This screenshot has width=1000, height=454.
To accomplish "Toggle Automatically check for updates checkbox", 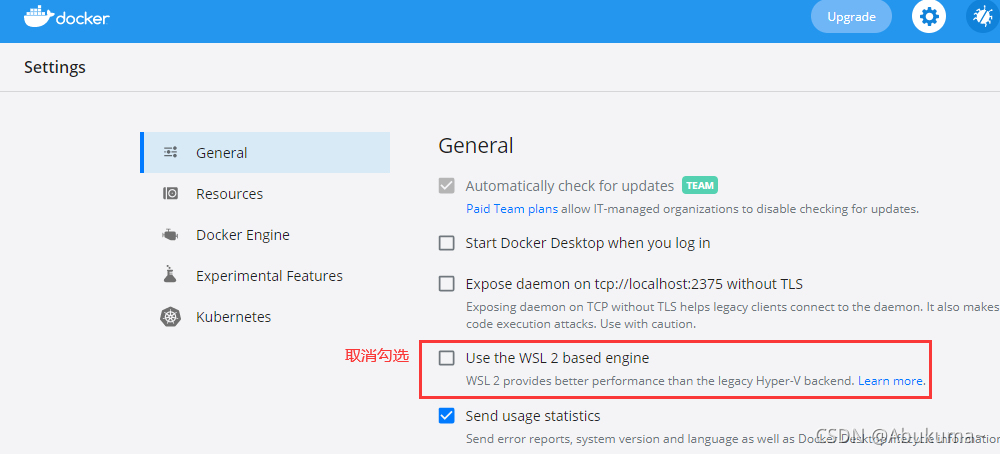I will tap(446, 186).
